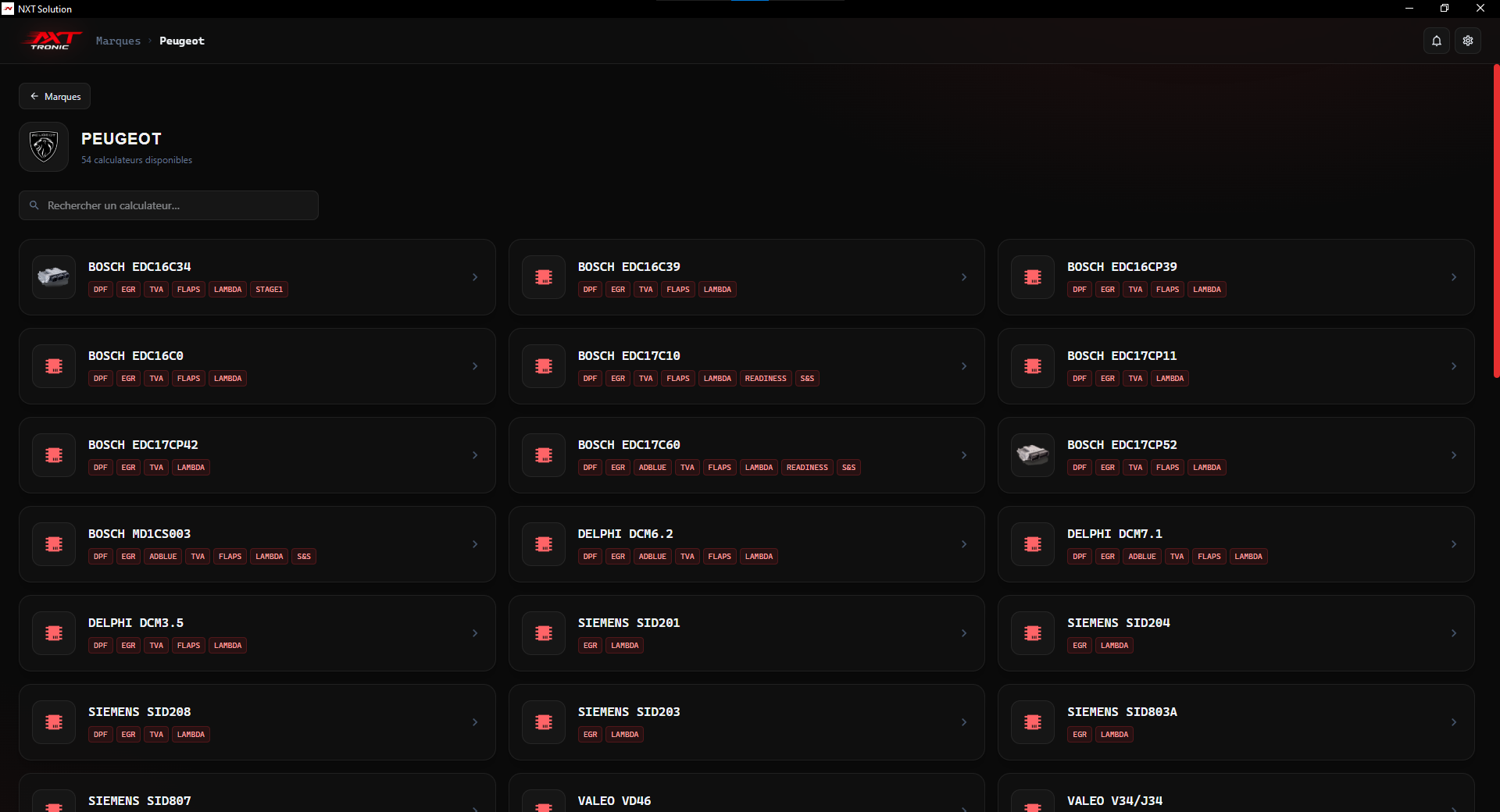Viewport: 1500px width, 812px height.
Task: Click the STAGE1 tag on BOSCH EDC16C34
Action: [270, 290]
